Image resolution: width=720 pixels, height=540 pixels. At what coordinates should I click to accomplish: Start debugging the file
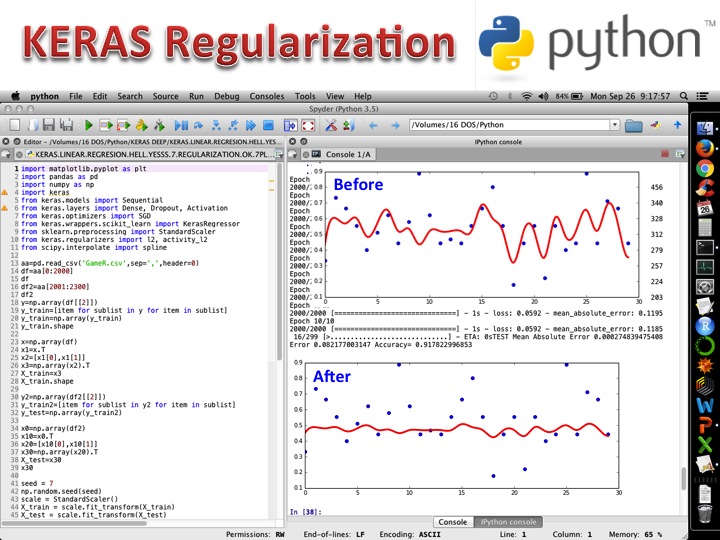(181, 125)
